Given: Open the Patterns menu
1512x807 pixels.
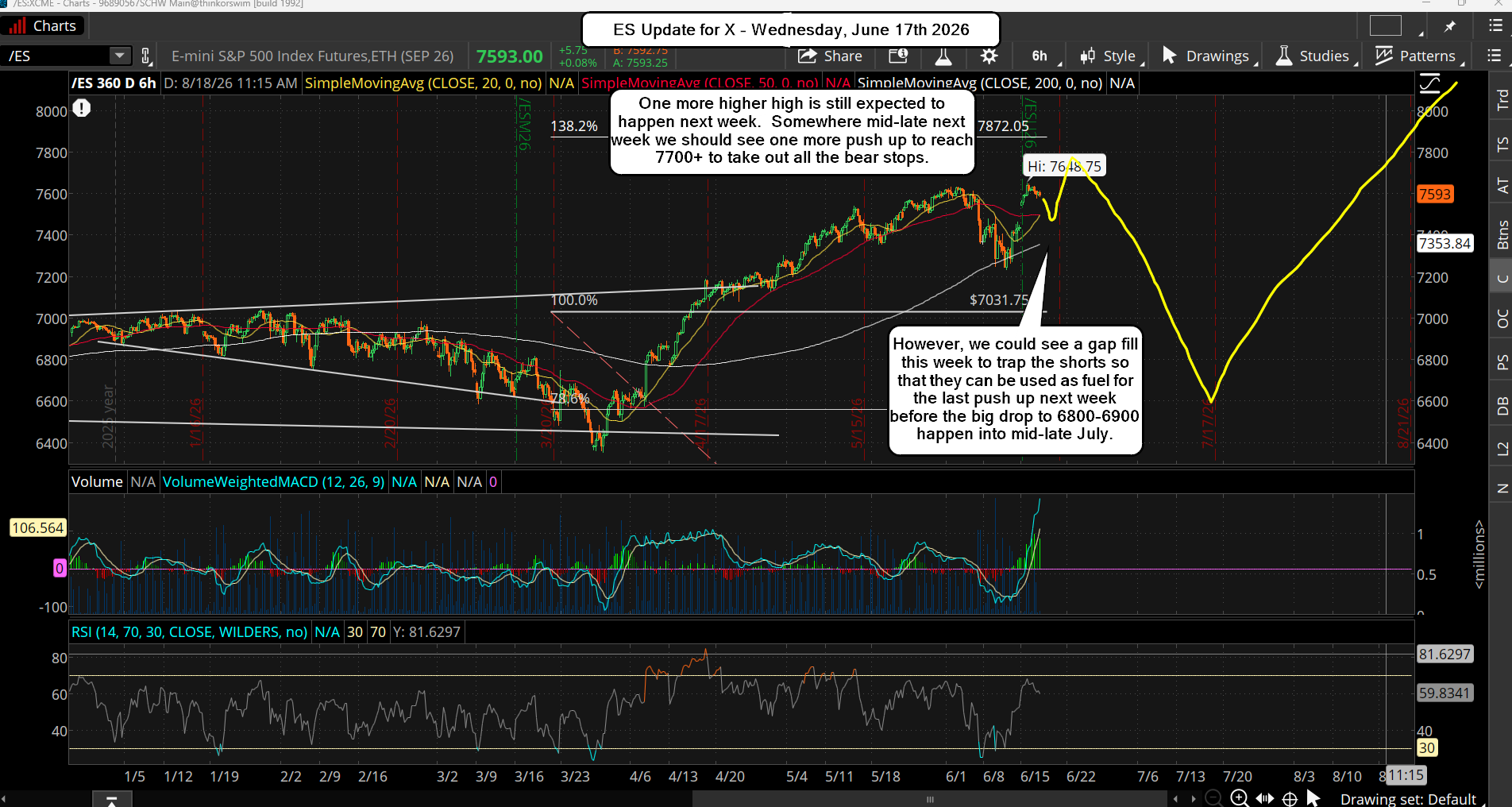Looking at the screenshot, I should pos(1420,56).
